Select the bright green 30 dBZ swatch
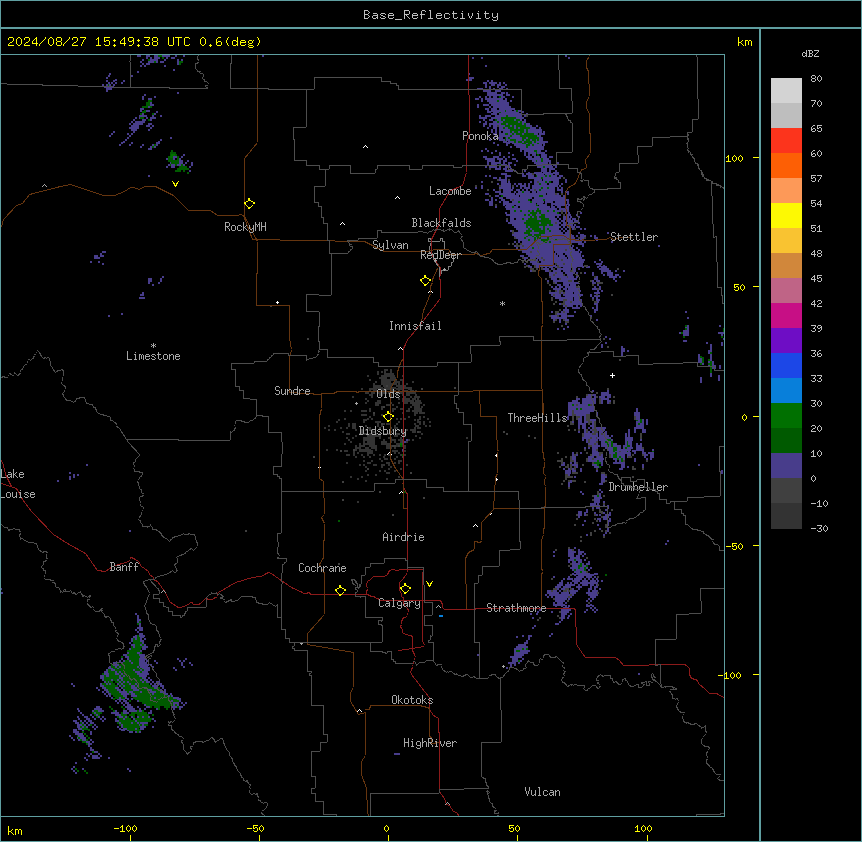The height and width of the screenshot is (842, 862). click(786, 416)
